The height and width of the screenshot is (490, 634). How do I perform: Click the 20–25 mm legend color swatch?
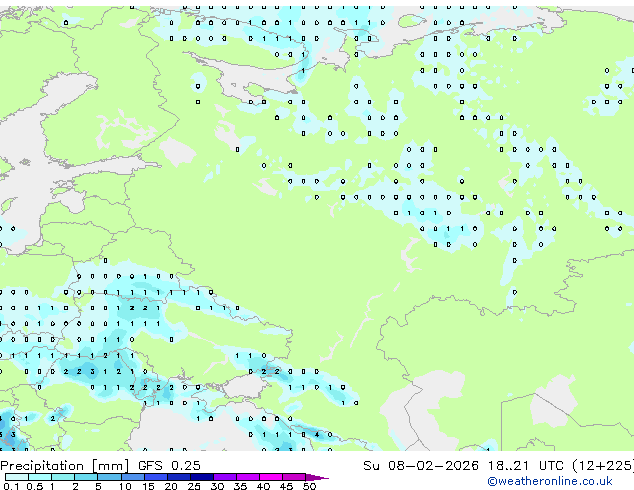[x=178, y=477]
